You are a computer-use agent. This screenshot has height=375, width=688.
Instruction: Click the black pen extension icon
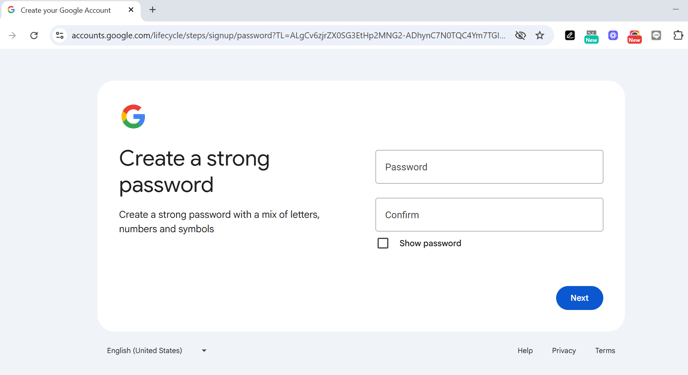(x=570, y=36)
